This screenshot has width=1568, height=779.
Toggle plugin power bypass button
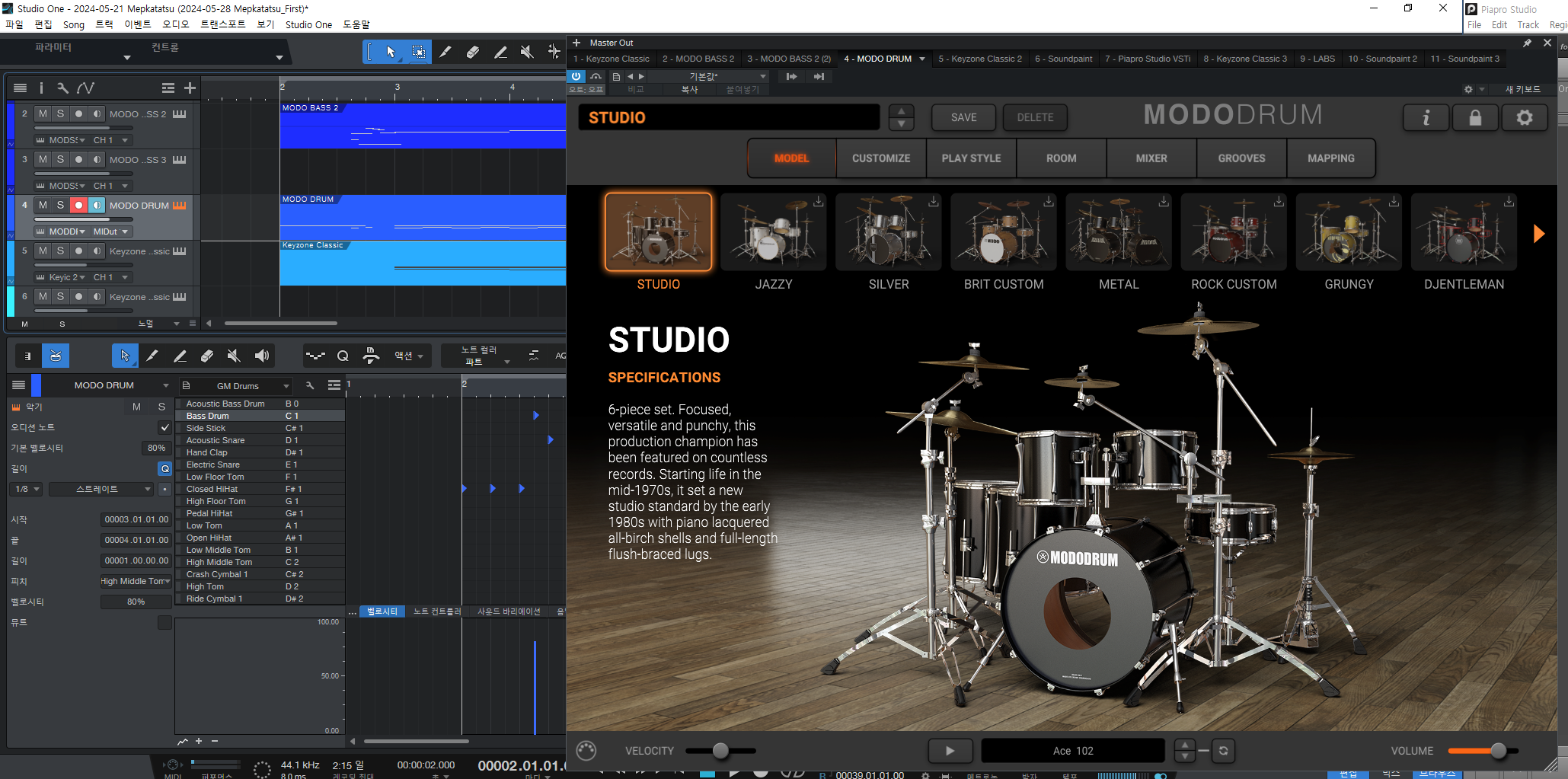click(x=576, y=76)
